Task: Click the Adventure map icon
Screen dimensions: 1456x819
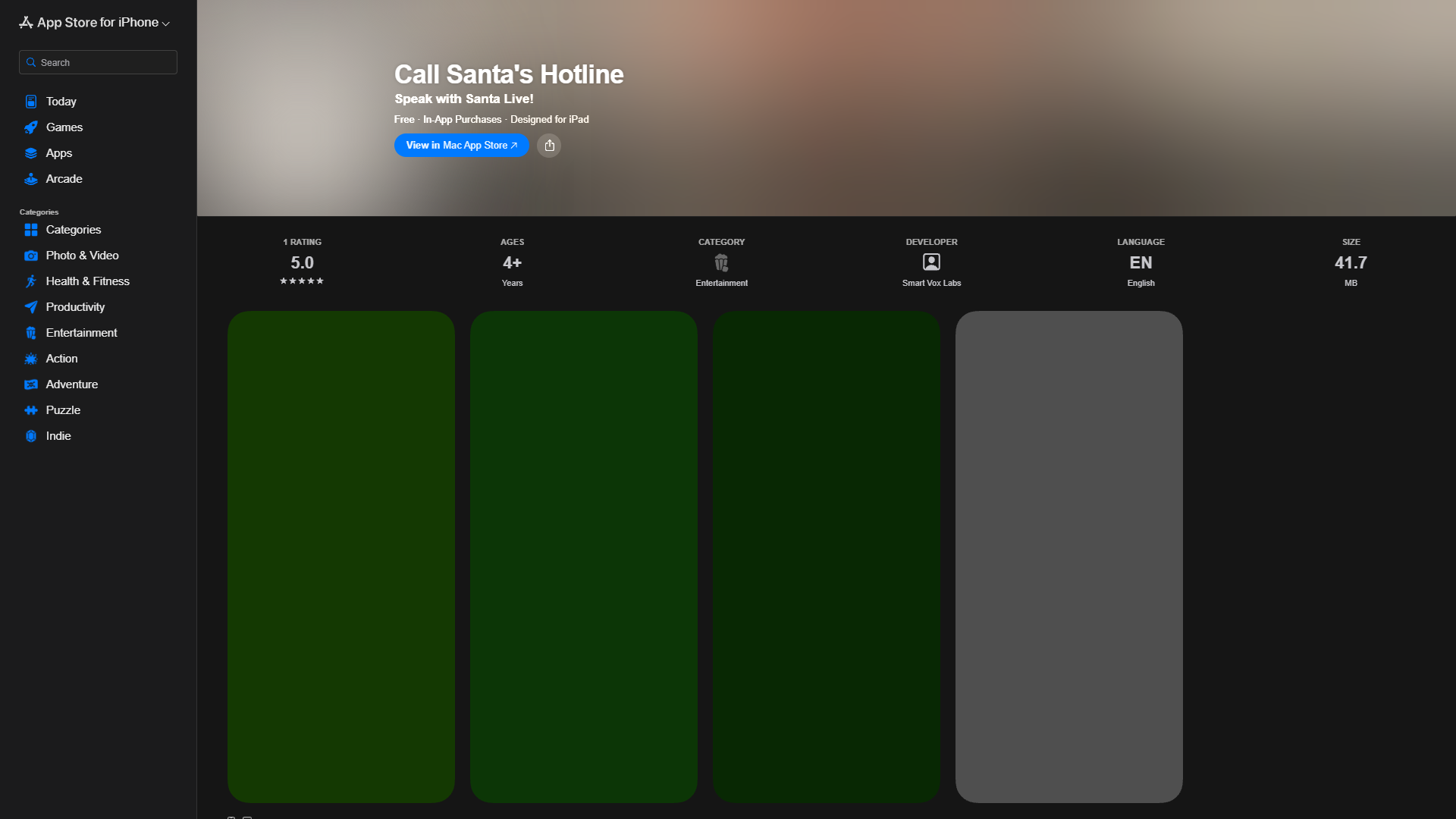Action: (31, 384)
